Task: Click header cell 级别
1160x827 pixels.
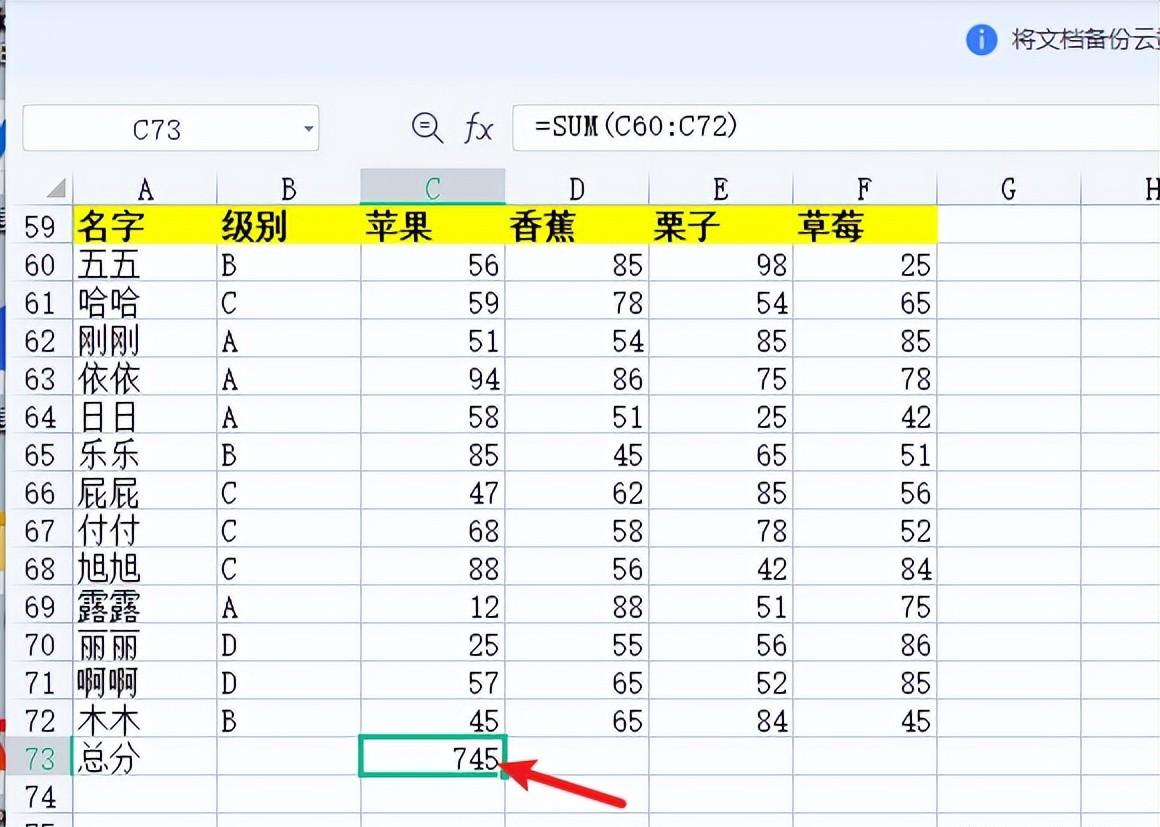Action: click(x=289, y=226)
